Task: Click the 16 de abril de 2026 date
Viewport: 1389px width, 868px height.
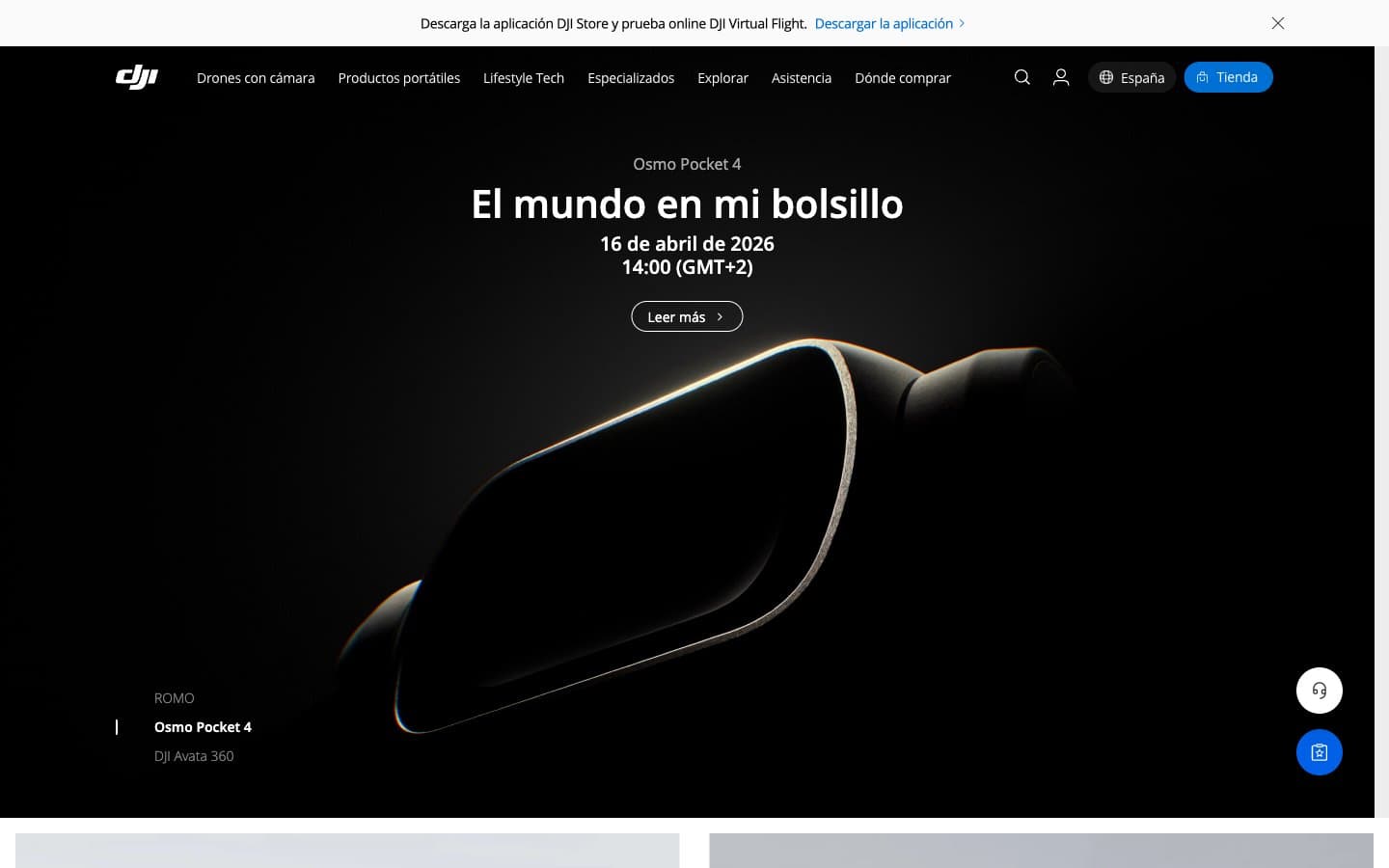Action: click(687, 244)
